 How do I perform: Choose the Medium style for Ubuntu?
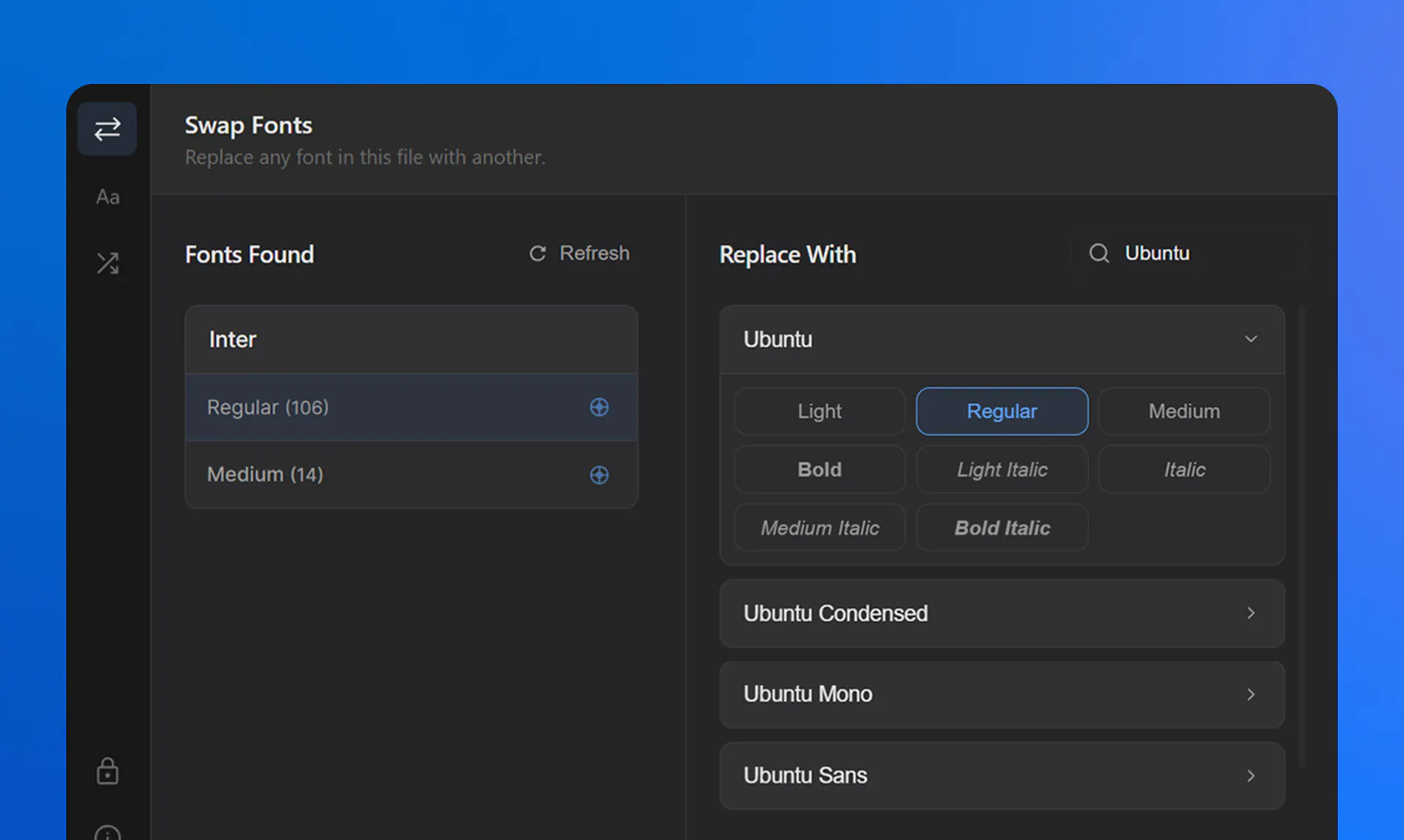click(1184, 411)
